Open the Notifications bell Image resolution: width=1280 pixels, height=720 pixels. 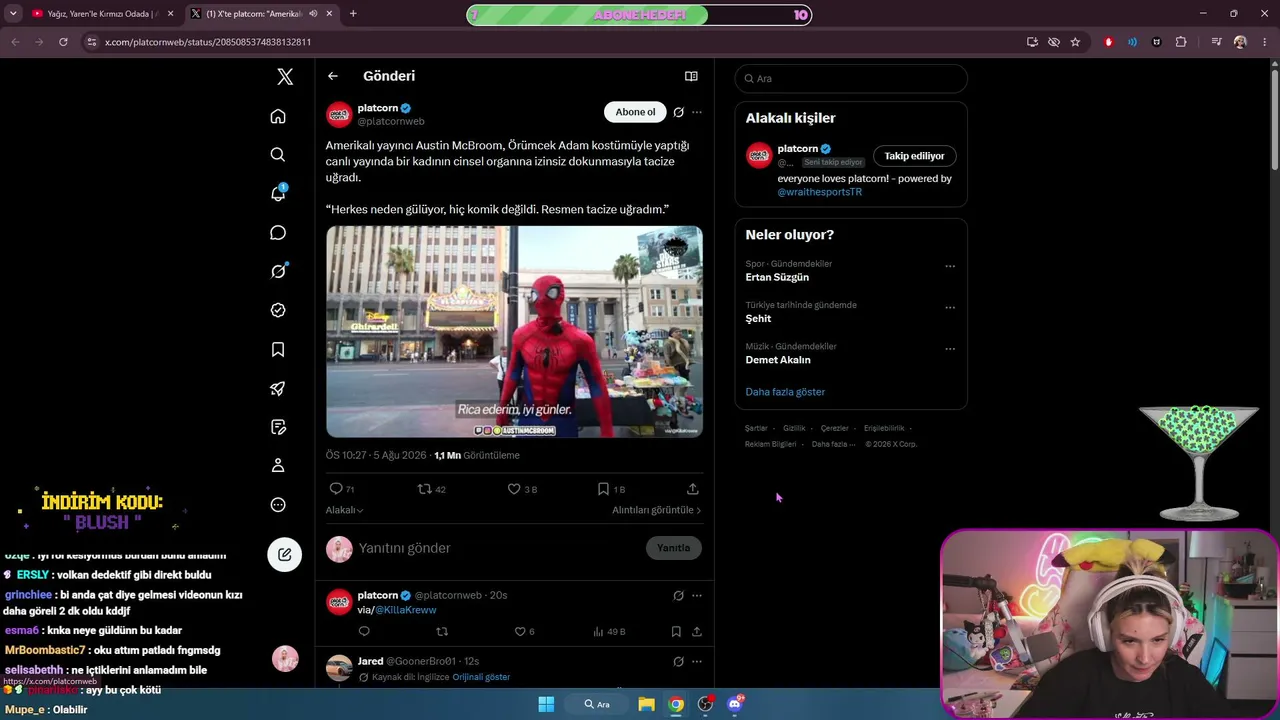[278, 193]
